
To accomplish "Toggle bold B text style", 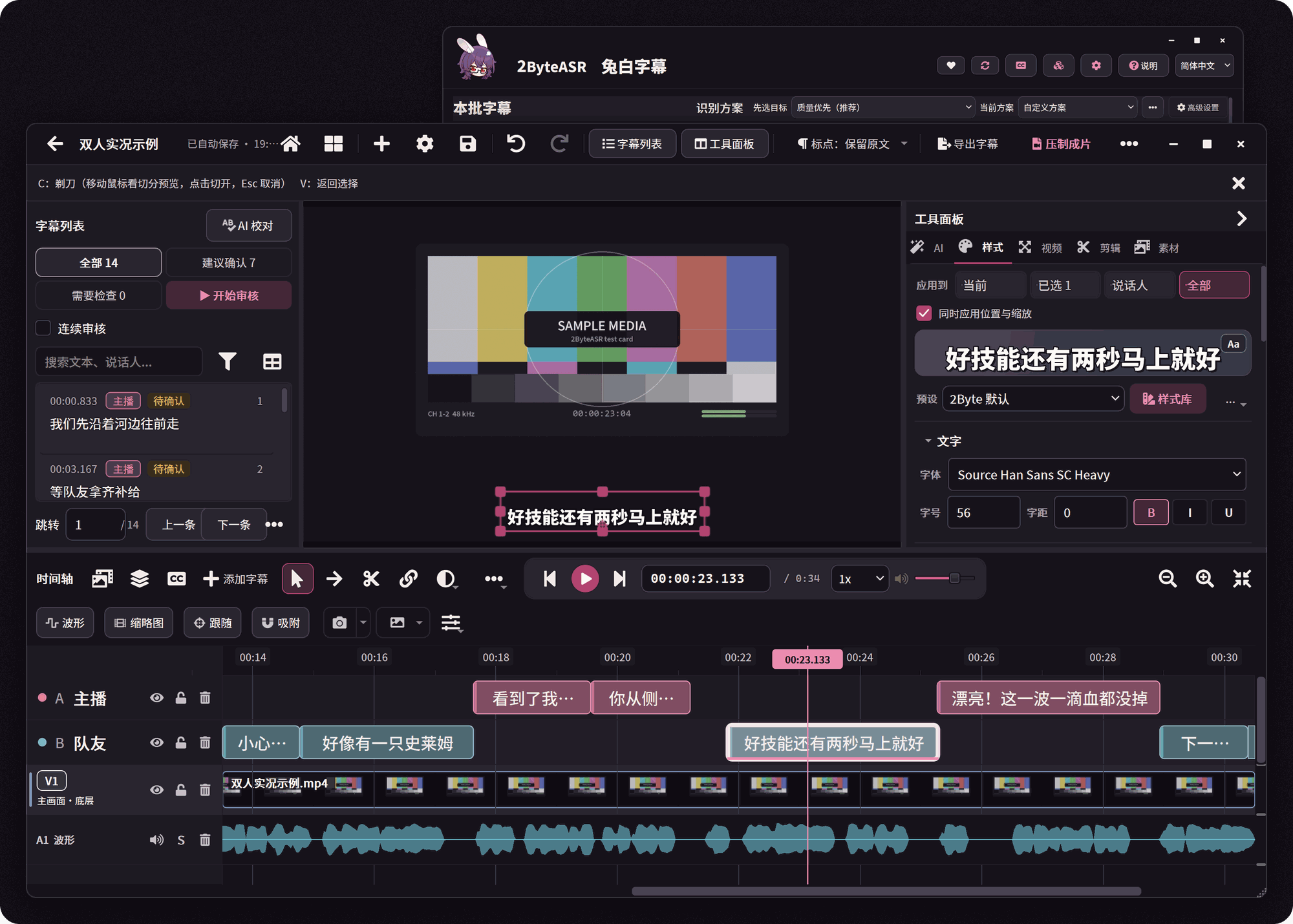I will (x=1151, y=512).
